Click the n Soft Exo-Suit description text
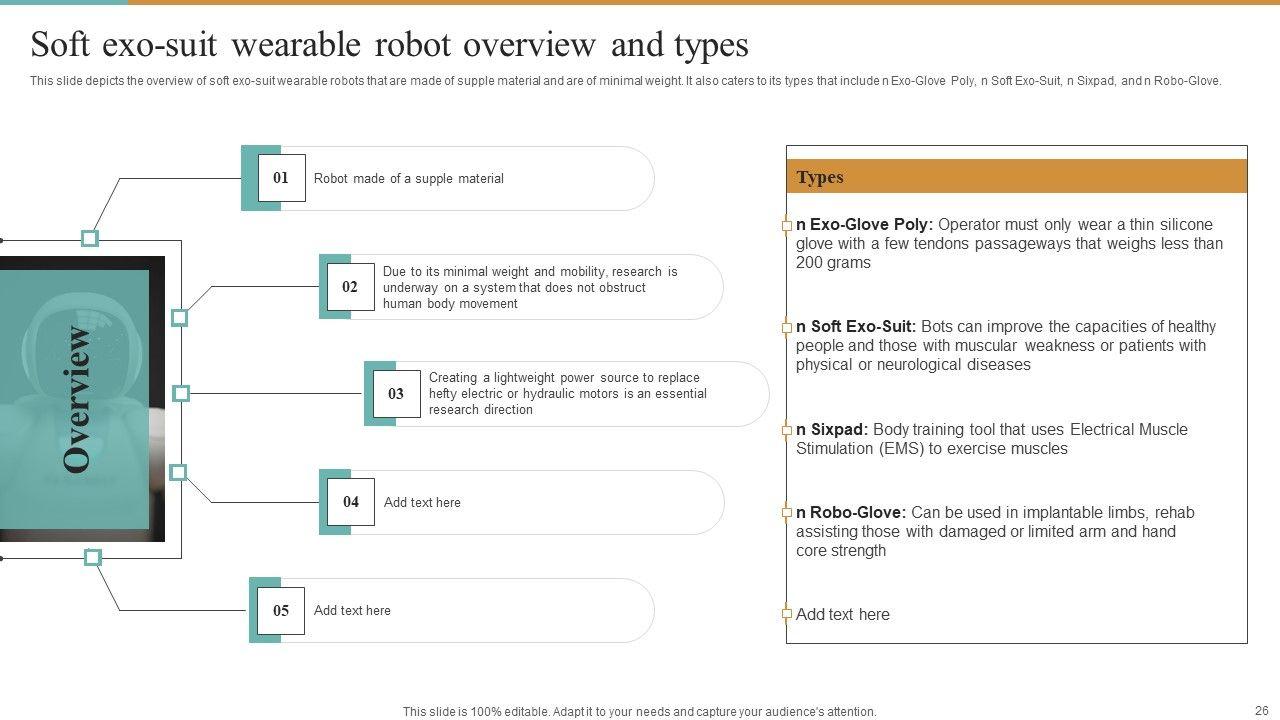The image size is (1280, 720). click(x=1005, y=346)
